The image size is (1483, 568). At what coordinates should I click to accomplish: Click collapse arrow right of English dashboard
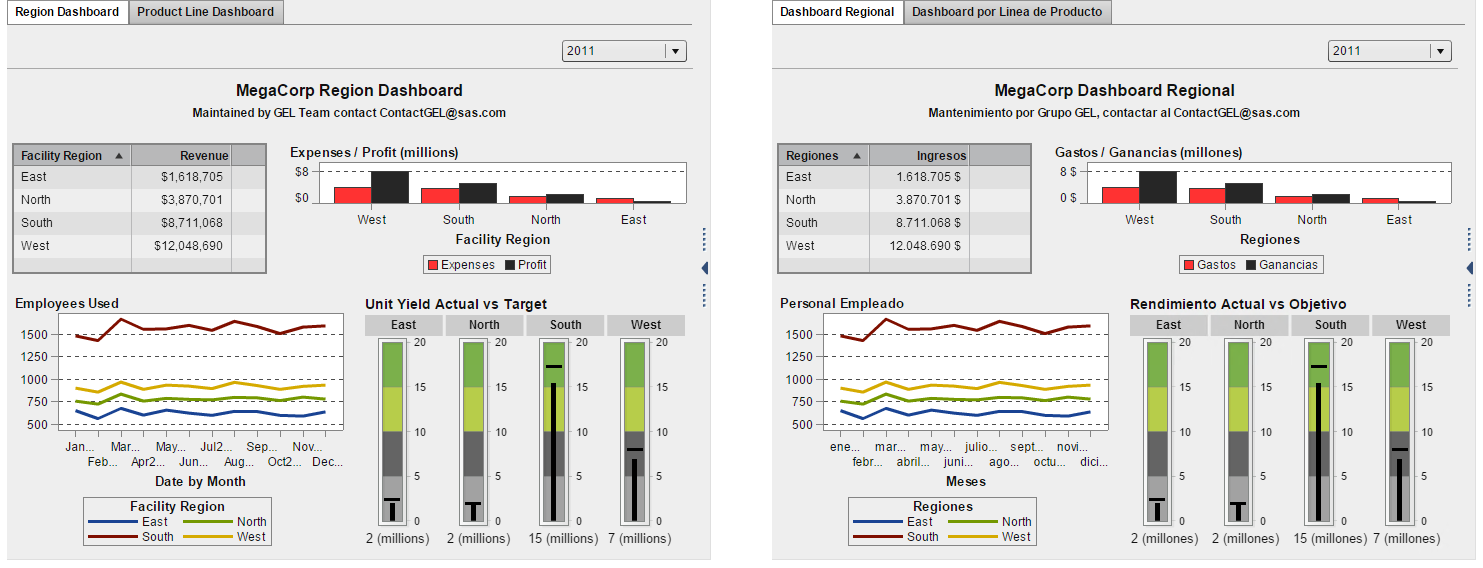click(704, 268)
